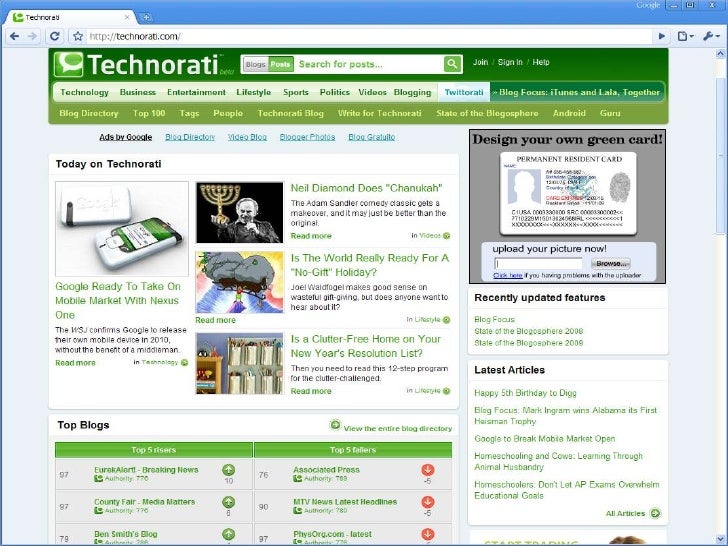Reload the page with the refresh icon

coord(54,36)
